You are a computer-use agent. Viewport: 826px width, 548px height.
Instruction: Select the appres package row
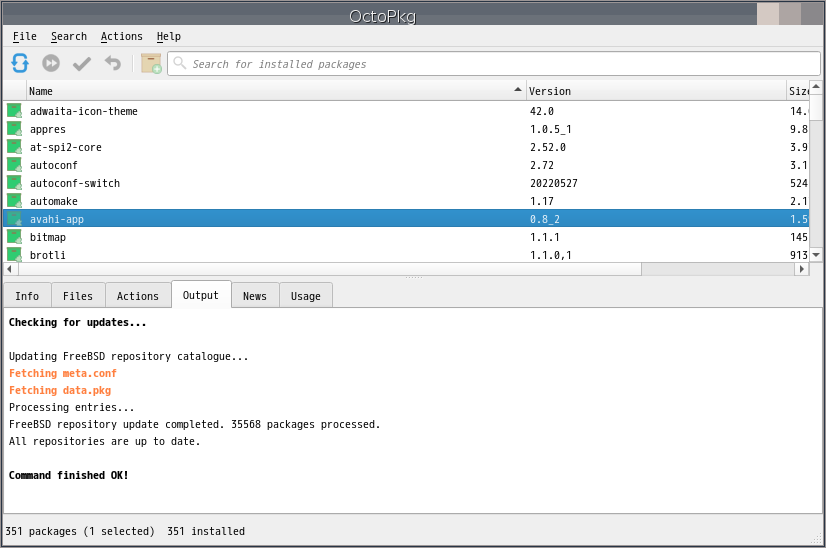click(x=406, y=129)
